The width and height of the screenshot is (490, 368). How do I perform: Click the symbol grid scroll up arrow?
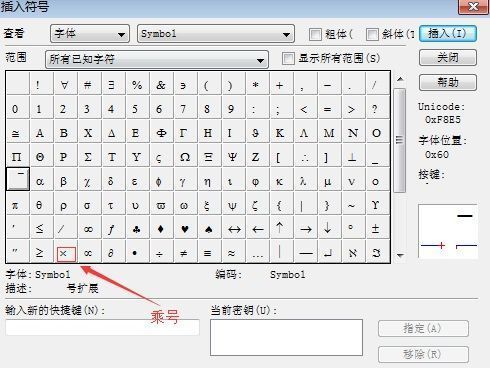(400, 79)
